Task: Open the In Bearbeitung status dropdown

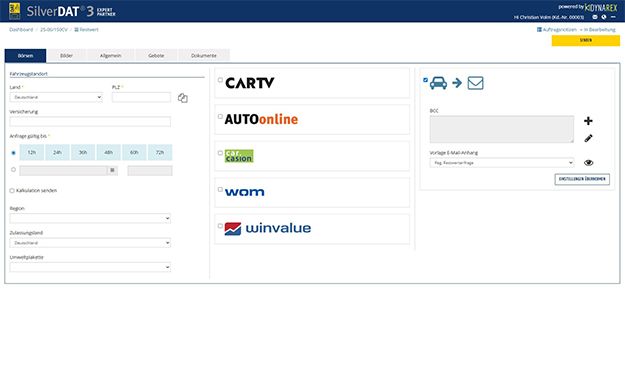Action: tap(597, 30)
